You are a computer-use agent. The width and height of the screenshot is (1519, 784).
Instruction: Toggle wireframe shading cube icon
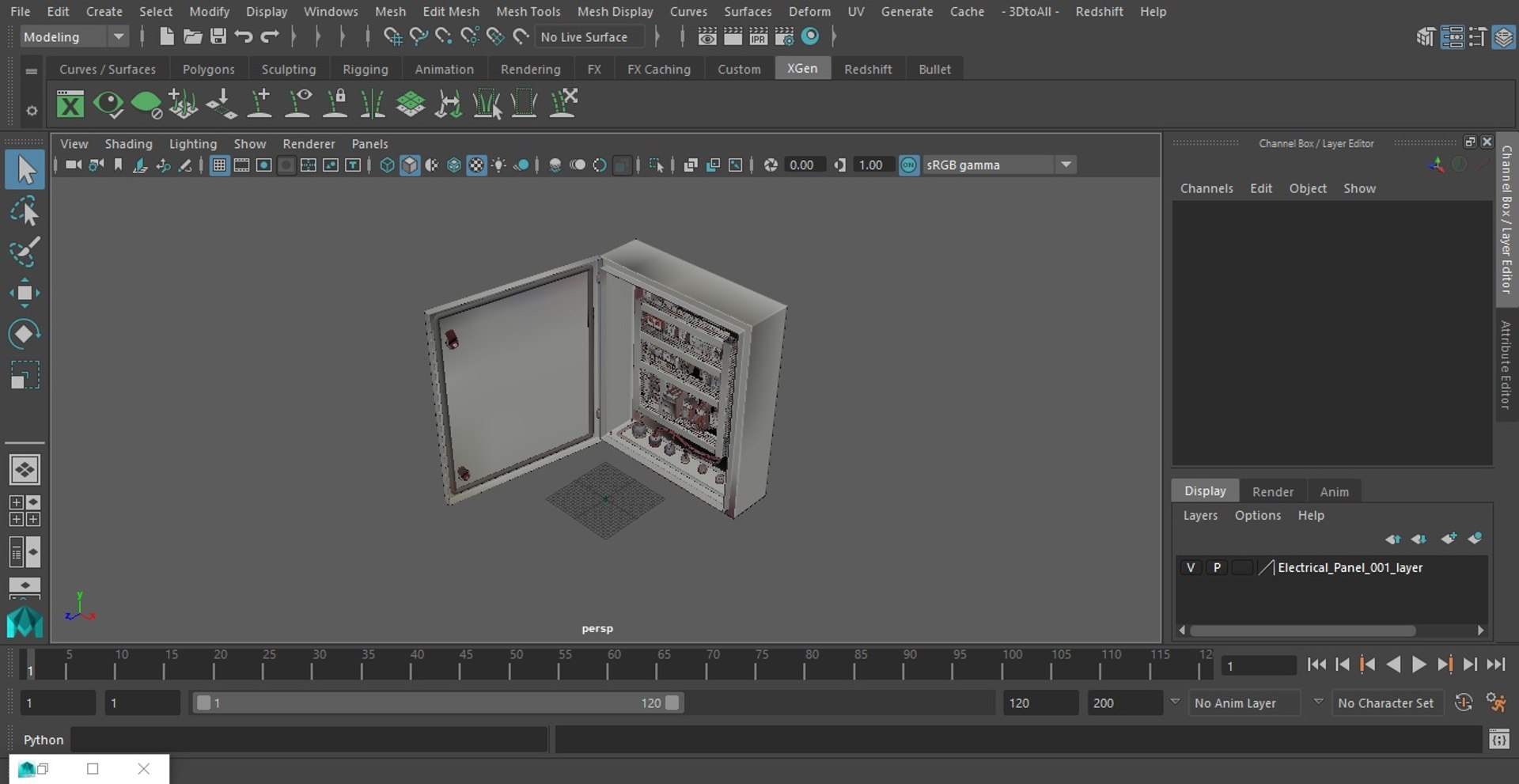click(387, 165)
